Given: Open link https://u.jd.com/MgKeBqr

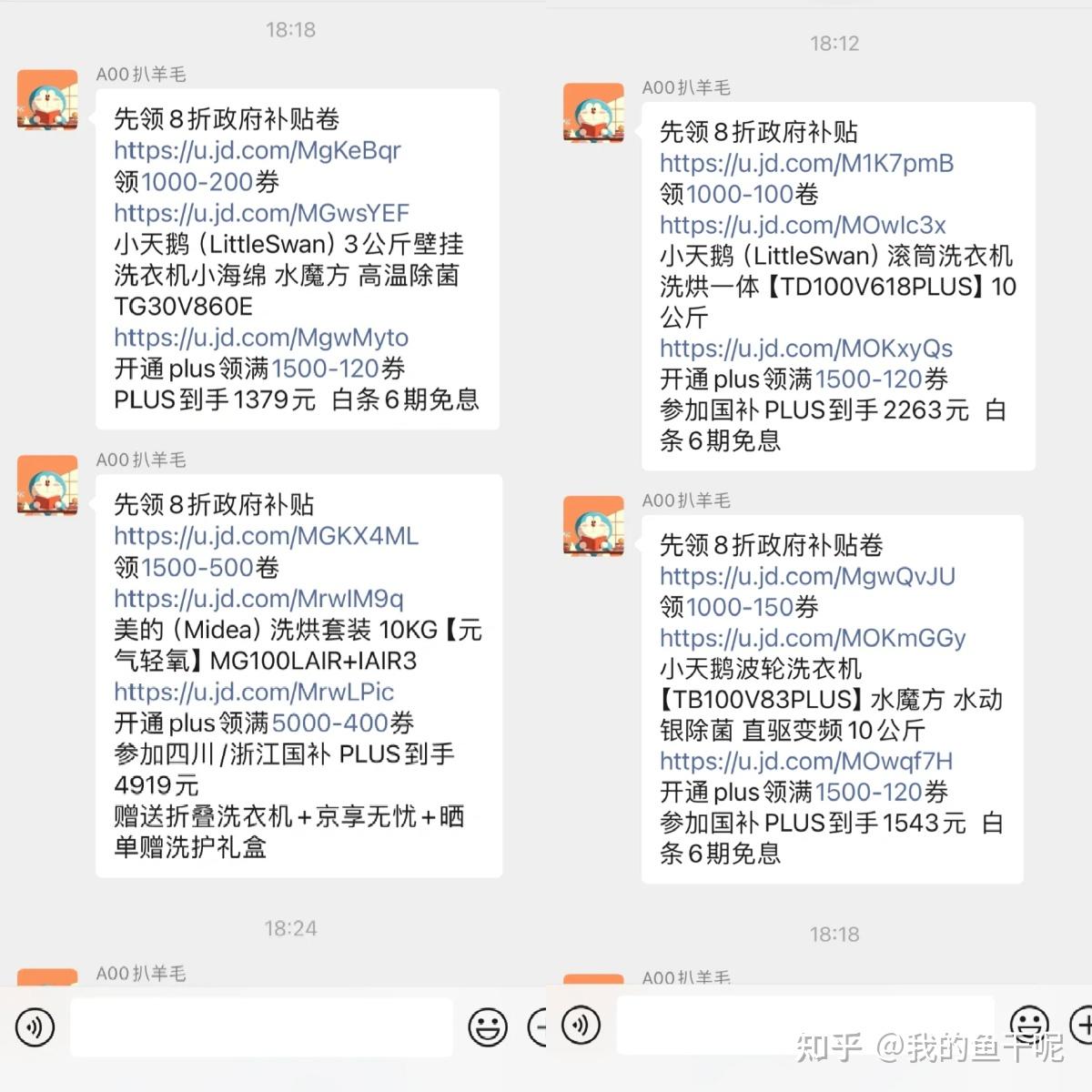Looking at the screenshot, I should pyautogui.click(x=258, y=150).
